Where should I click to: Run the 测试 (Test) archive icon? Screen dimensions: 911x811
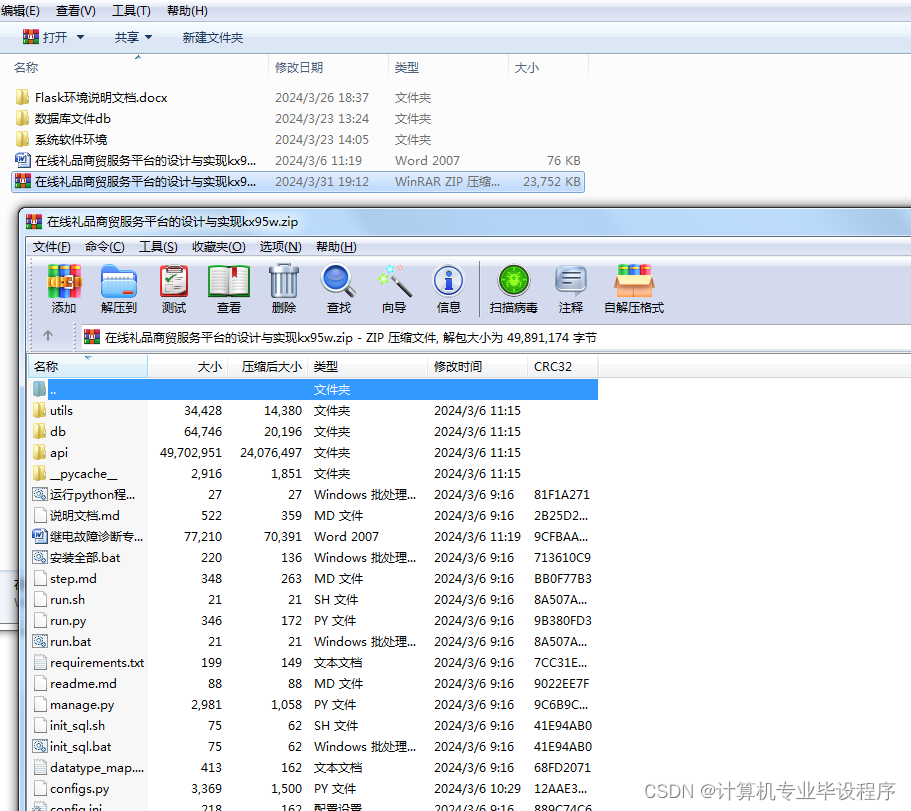[x=173, y=285]
